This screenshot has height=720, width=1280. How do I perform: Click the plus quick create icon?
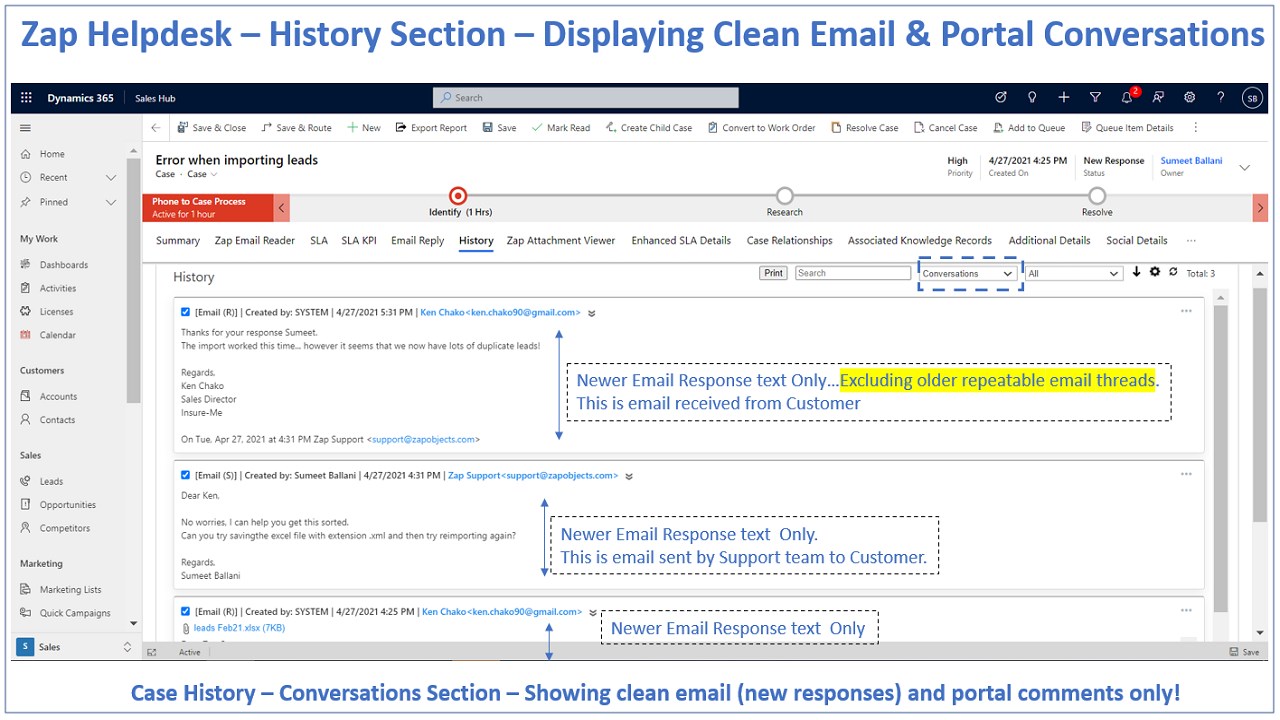(x=1064, y=98)
